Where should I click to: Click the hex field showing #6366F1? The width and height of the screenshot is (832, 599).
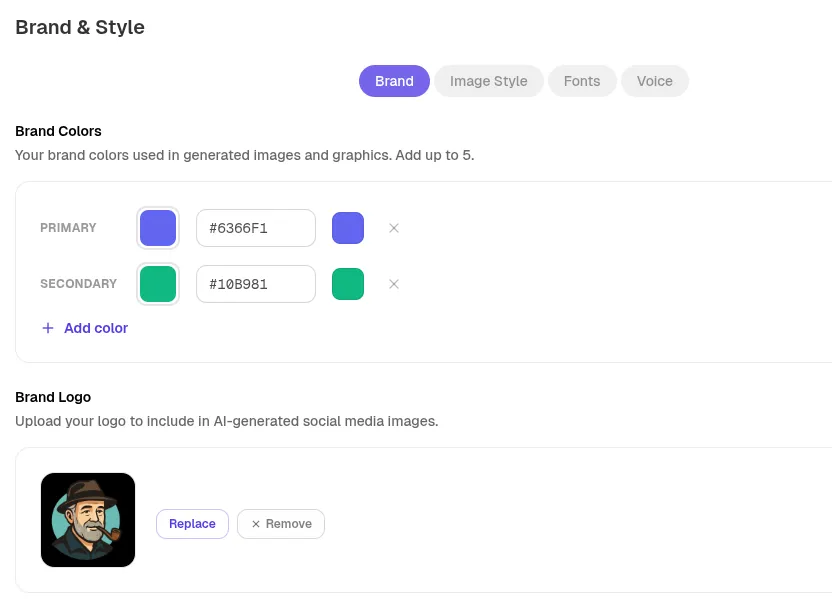255,228
